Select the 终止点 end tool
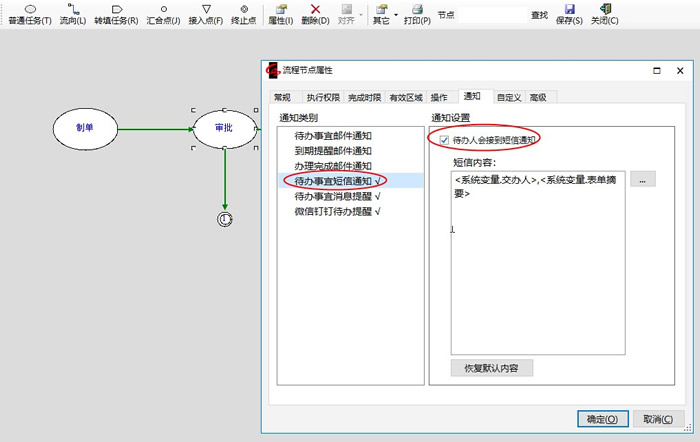 click(x=244, y=13)
